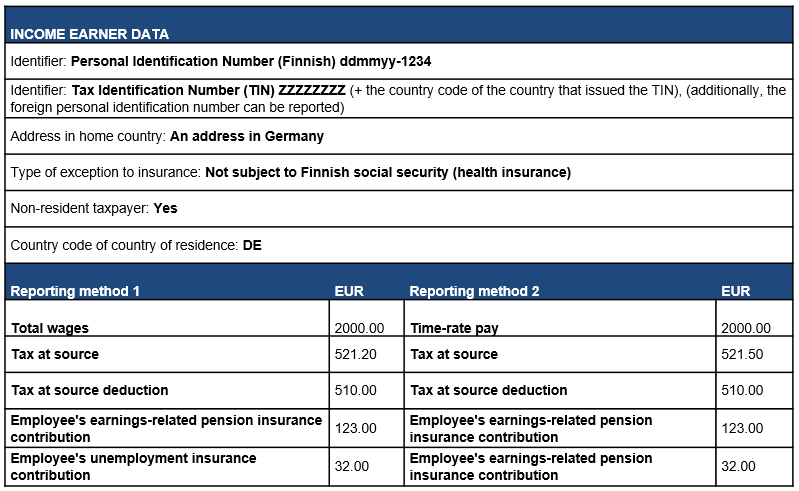Click the EUR header beside Reporting method 2
Viewport: 799px width, 491px height.
[x=735, y=291]
